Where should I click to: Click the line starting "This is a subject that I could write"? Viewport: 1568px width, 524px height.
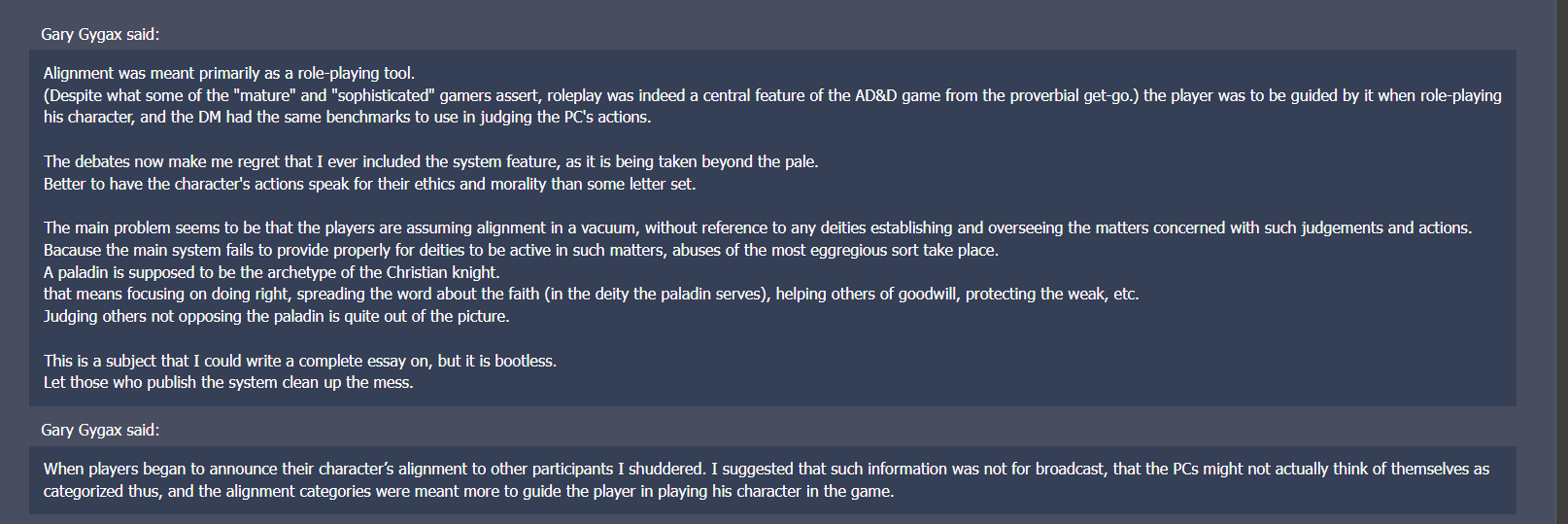coord(299,361)
